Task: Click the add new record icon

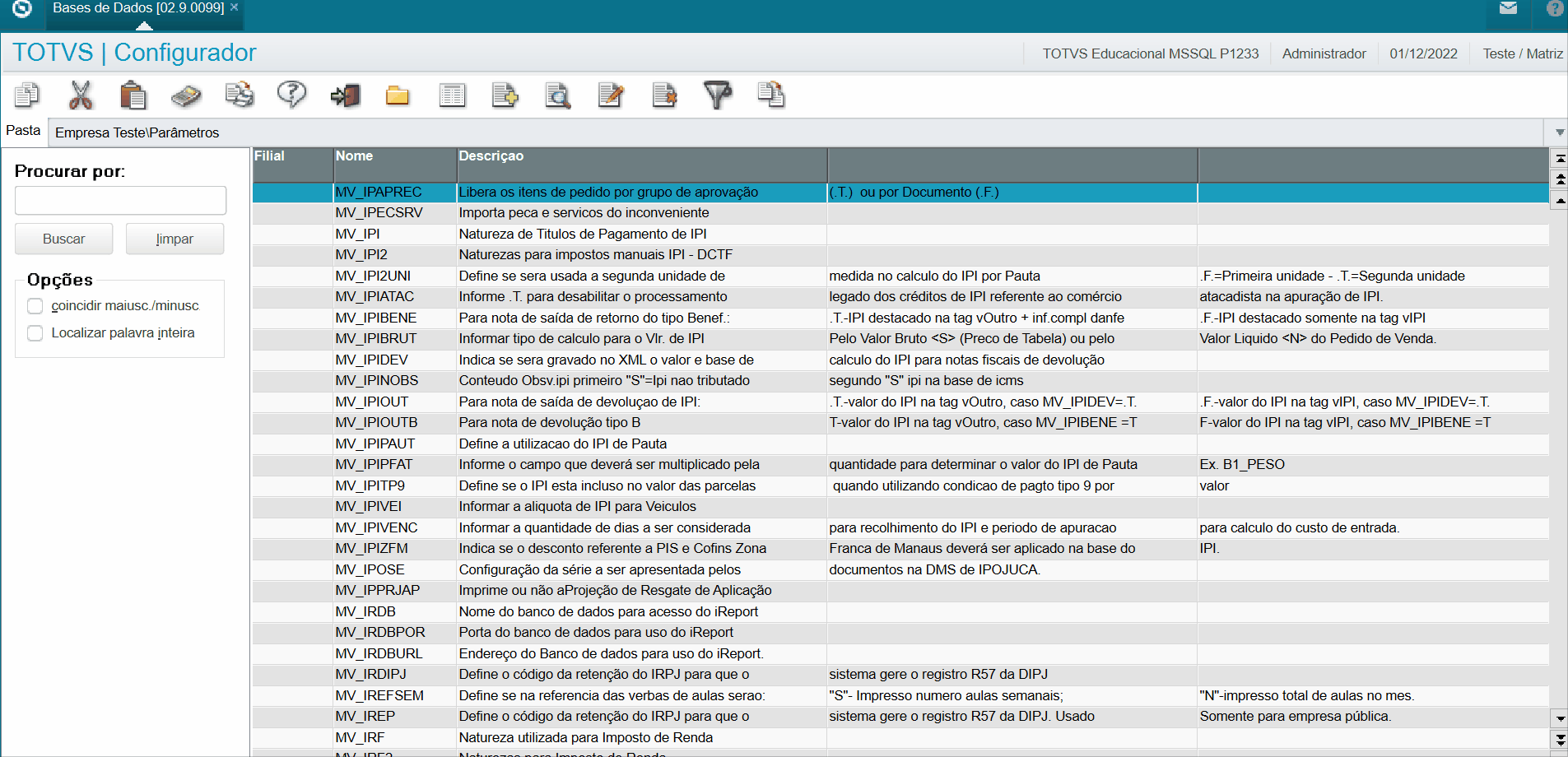Action: click(x=505, y=95)
